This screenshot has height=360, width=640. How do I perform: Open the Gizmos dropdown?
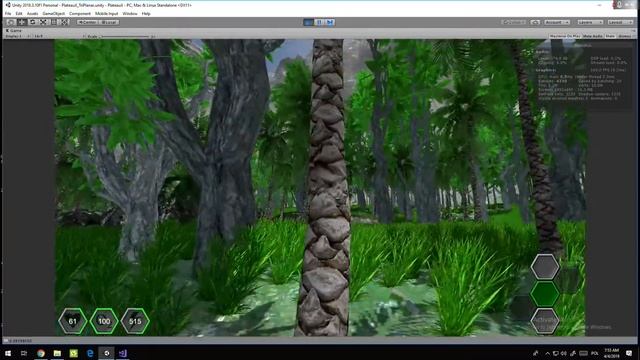pos(625,36)
